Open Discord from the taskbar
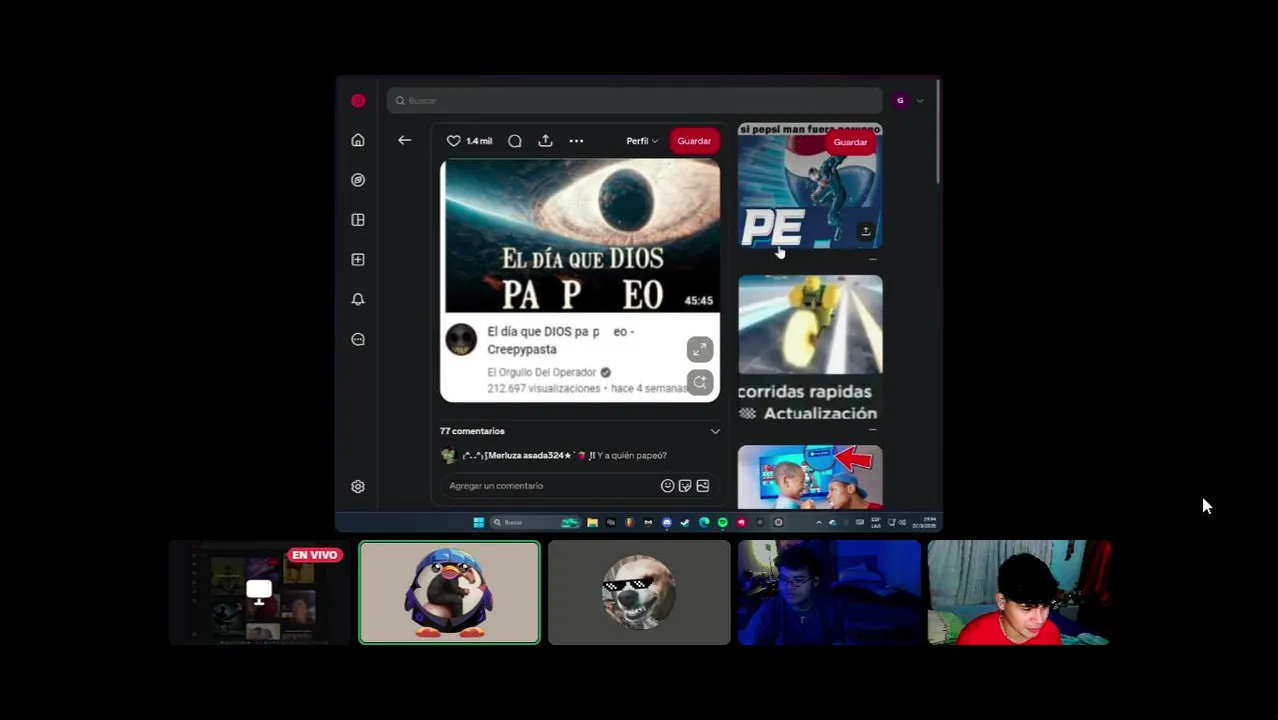This screenshot has width=1278, height=720. (667, 522)
